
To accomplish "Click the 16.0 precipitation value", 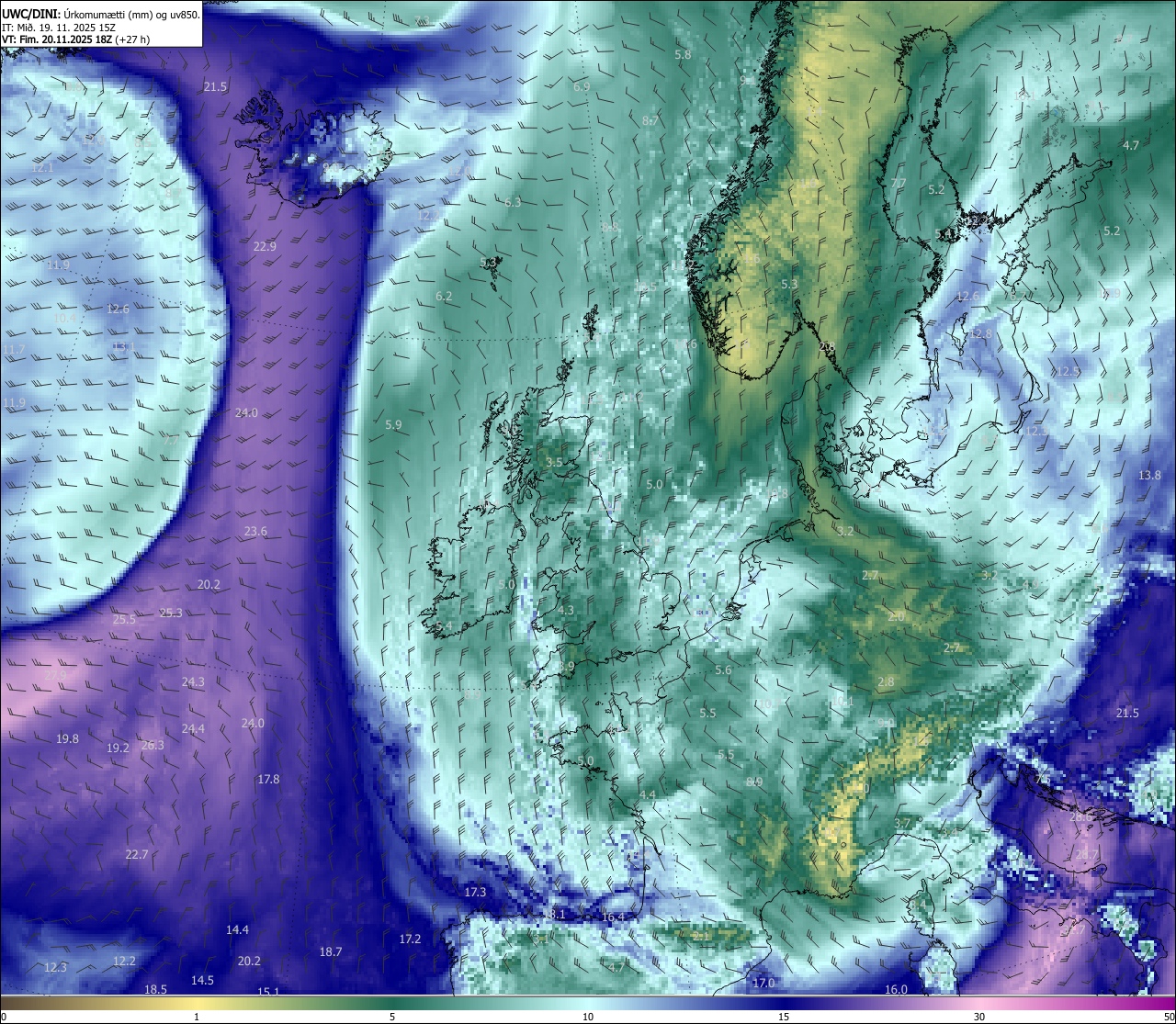I will click(x=896, y=990).
